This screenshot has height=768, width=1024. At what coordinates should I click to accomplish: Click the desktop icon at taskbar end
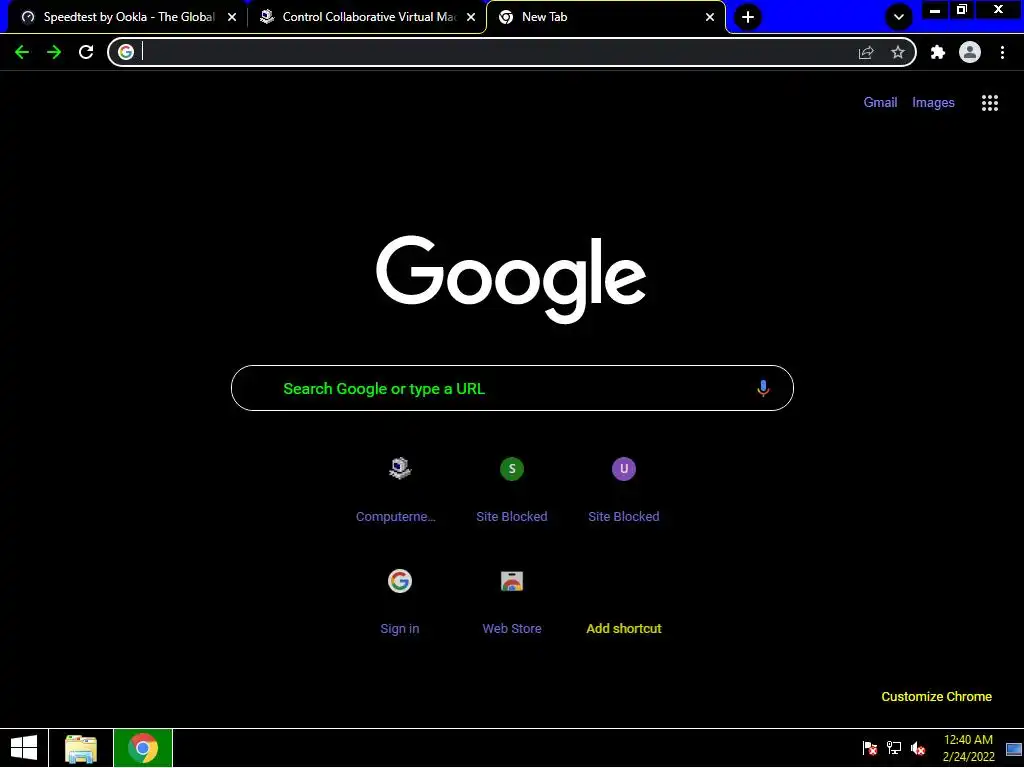pos(1014,748)
